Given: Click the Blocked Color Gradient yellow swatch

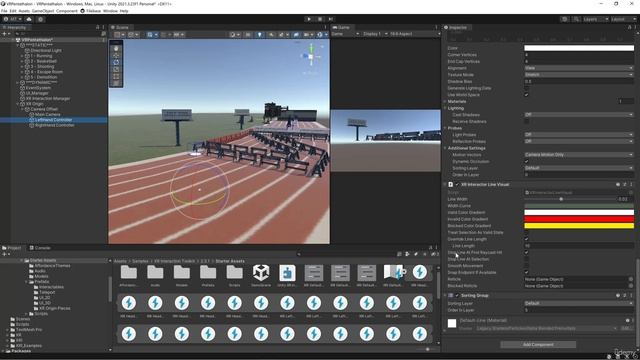Looking at the screenshot, I should (579, 226).
